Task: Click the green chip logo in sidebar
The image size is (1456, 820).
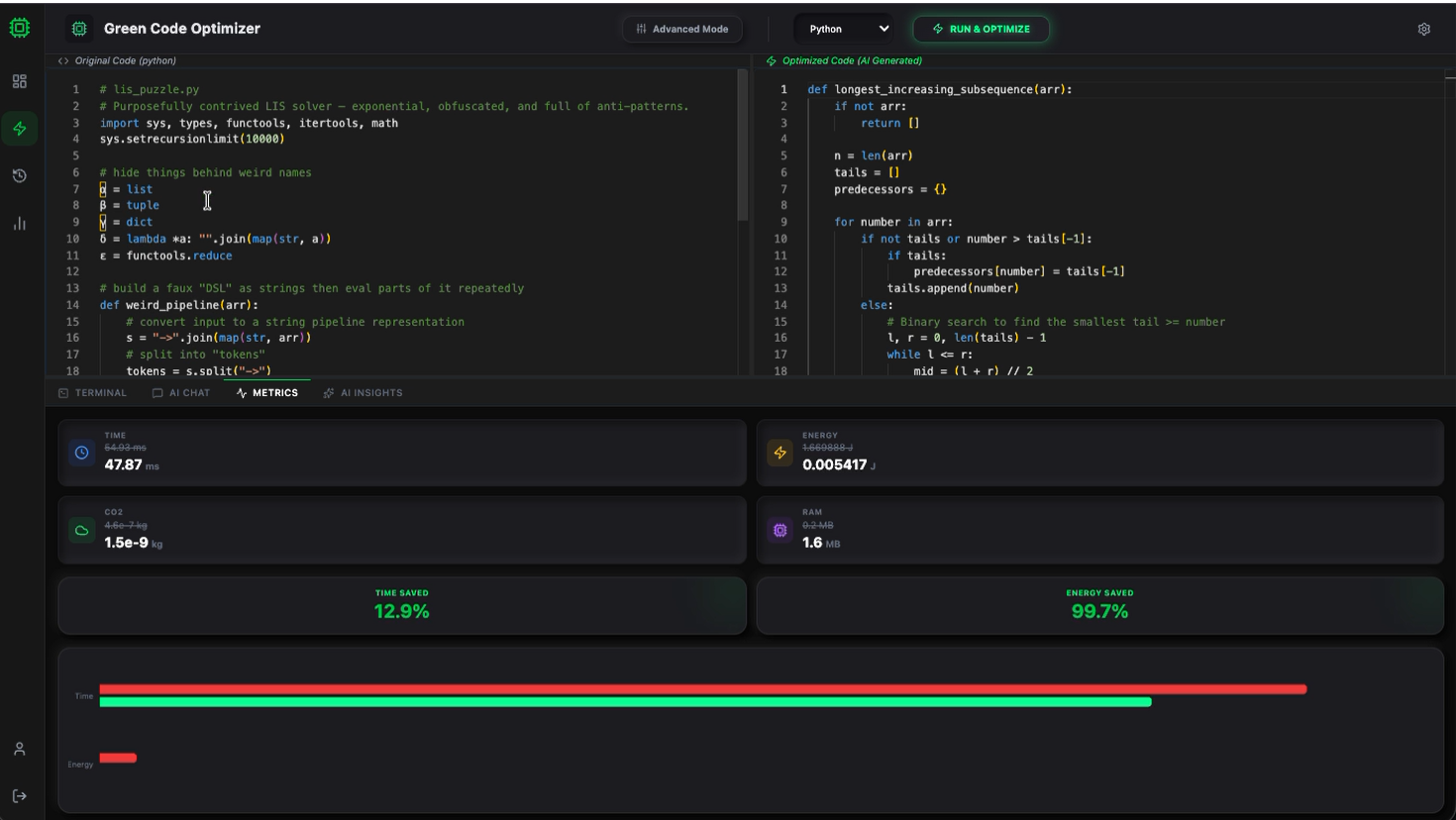Action: (19, 28)
